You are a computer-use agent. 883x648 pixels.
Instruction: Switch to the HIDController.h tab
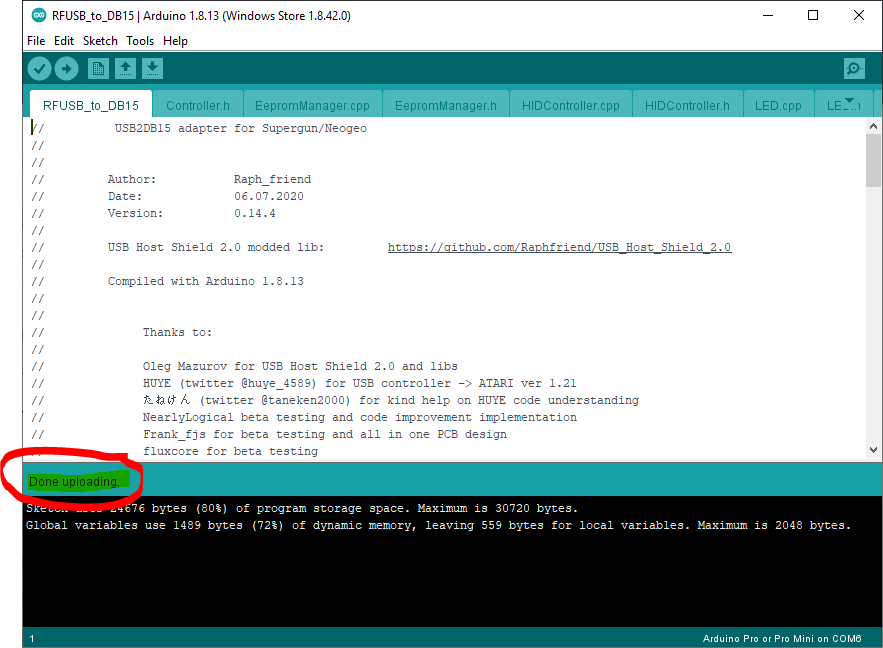click(x=687, y=105)
